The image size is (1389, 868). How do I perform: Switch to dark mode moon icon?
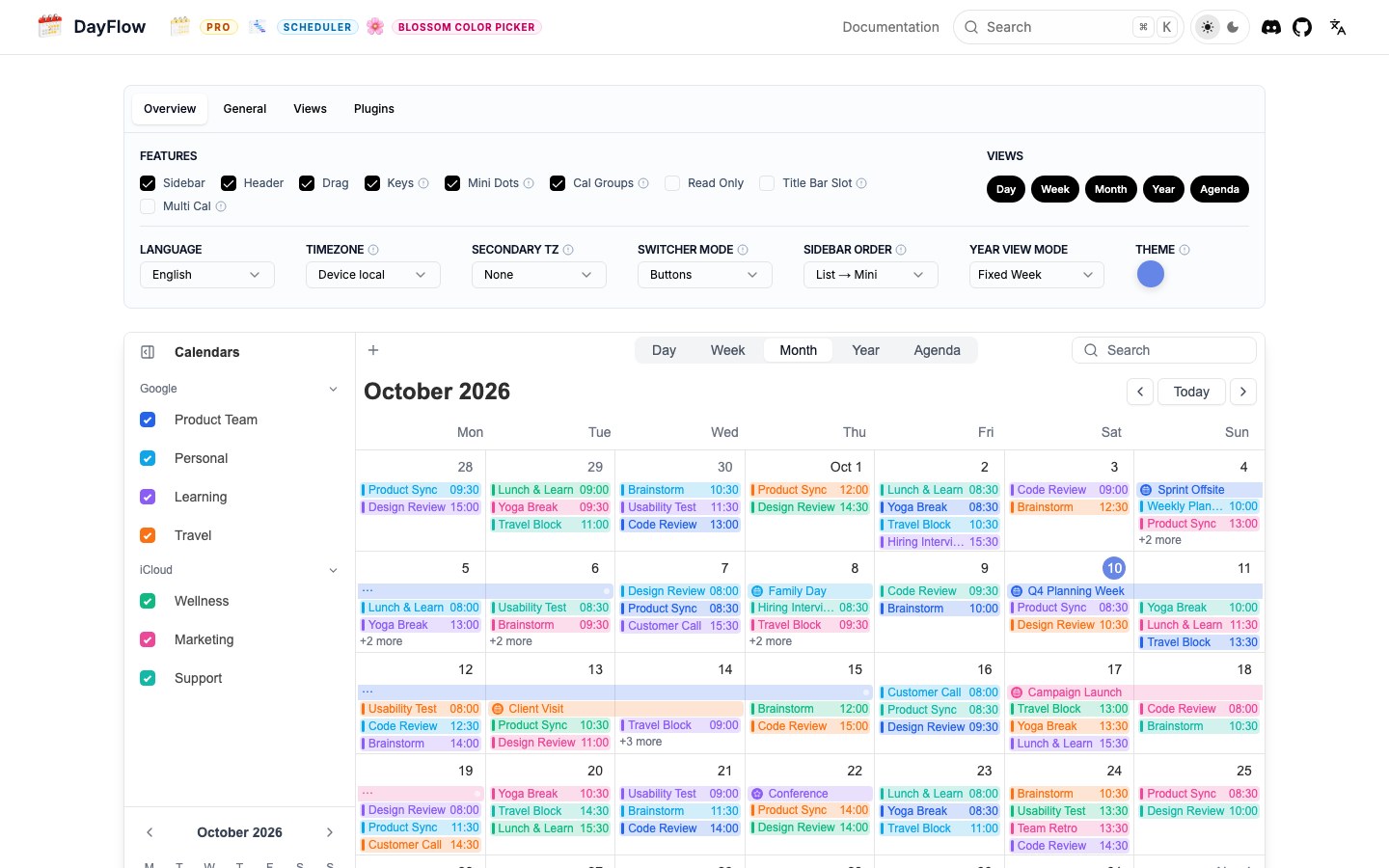(1233, 27)
